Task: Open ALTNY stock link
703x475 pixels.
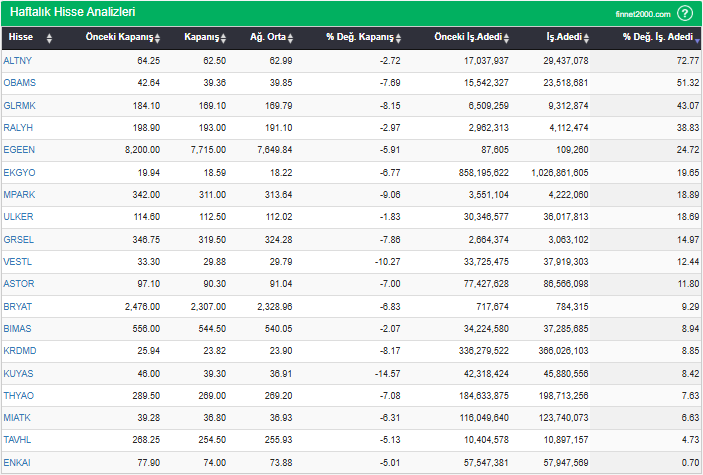Action: tap(18, 61)
